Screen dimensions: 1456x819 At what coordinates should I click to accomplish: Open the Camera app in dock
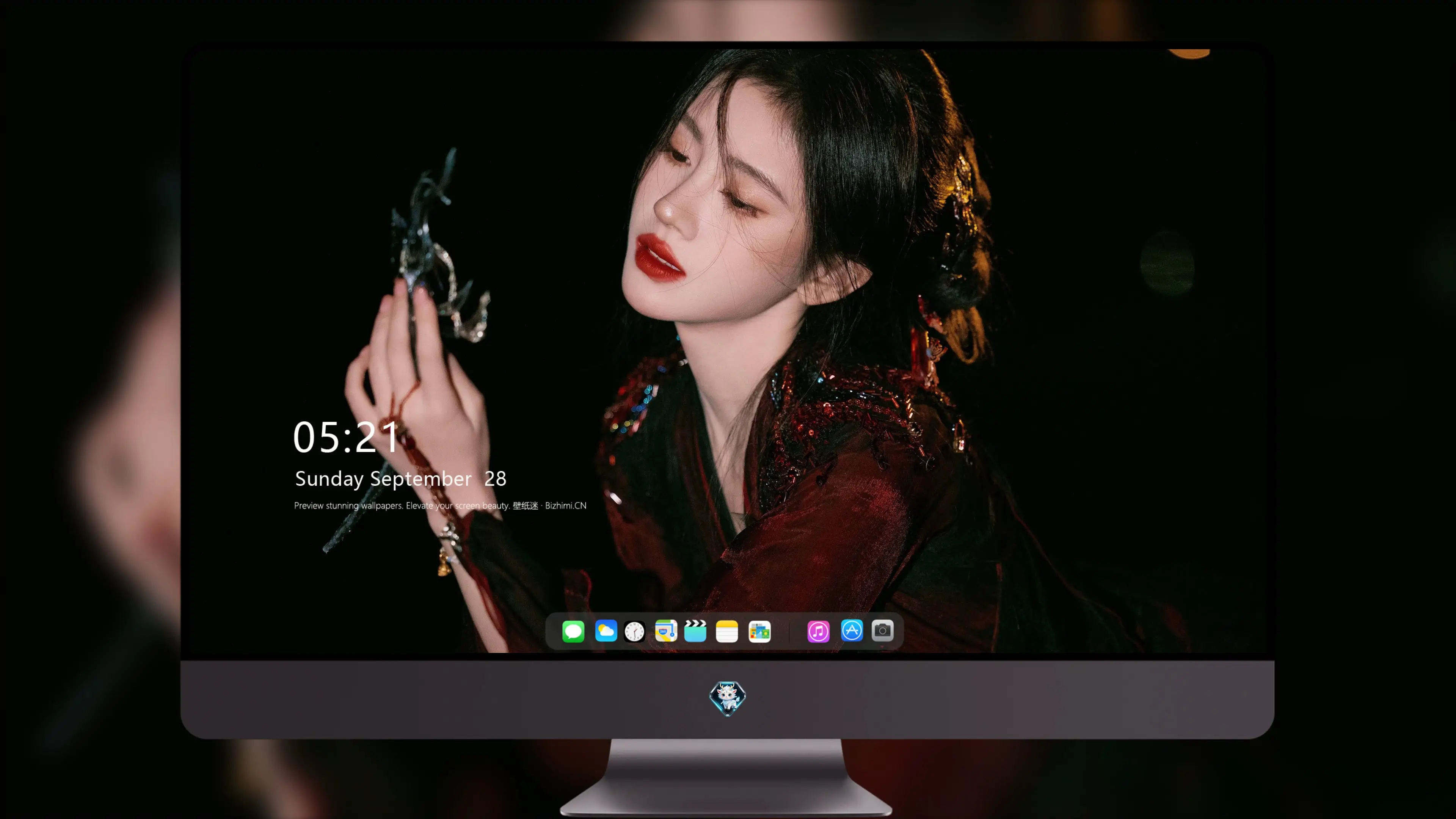882,631
